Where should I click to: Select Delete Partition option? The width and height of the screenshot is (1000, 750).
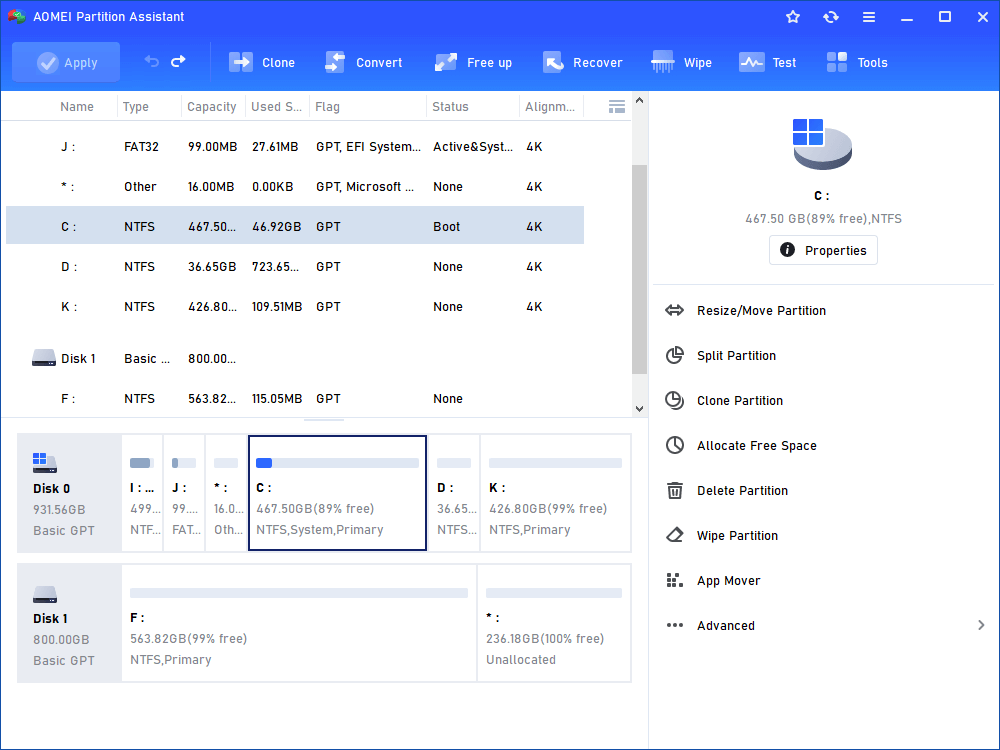pos(742,490)
